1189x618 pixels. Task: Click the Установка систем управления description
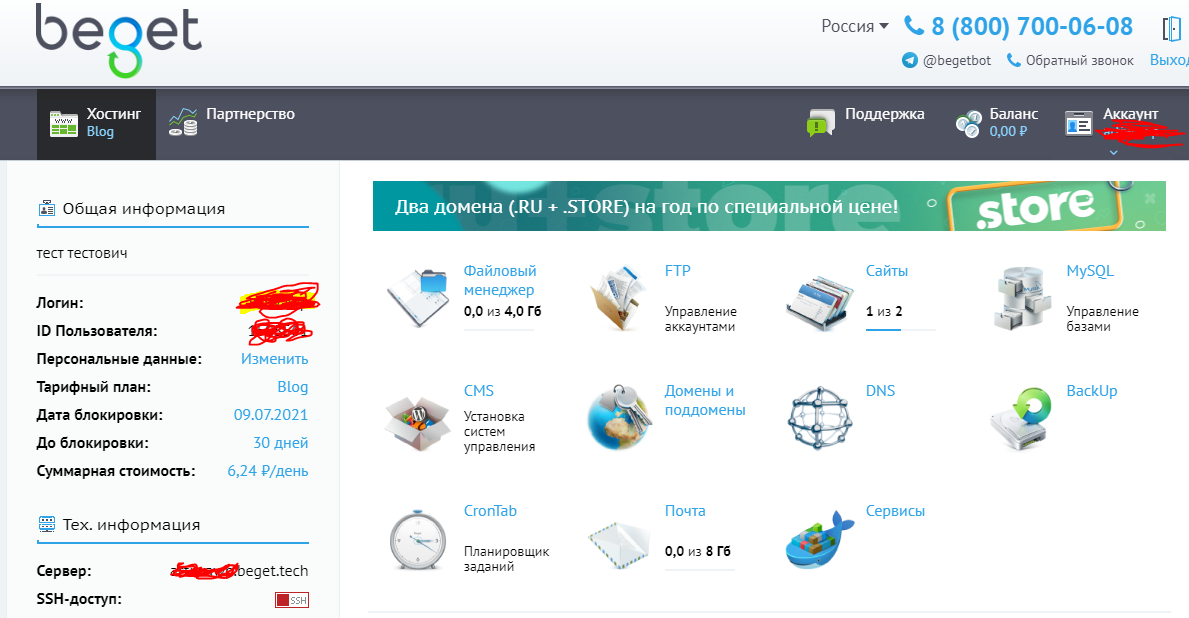point(500,431)
